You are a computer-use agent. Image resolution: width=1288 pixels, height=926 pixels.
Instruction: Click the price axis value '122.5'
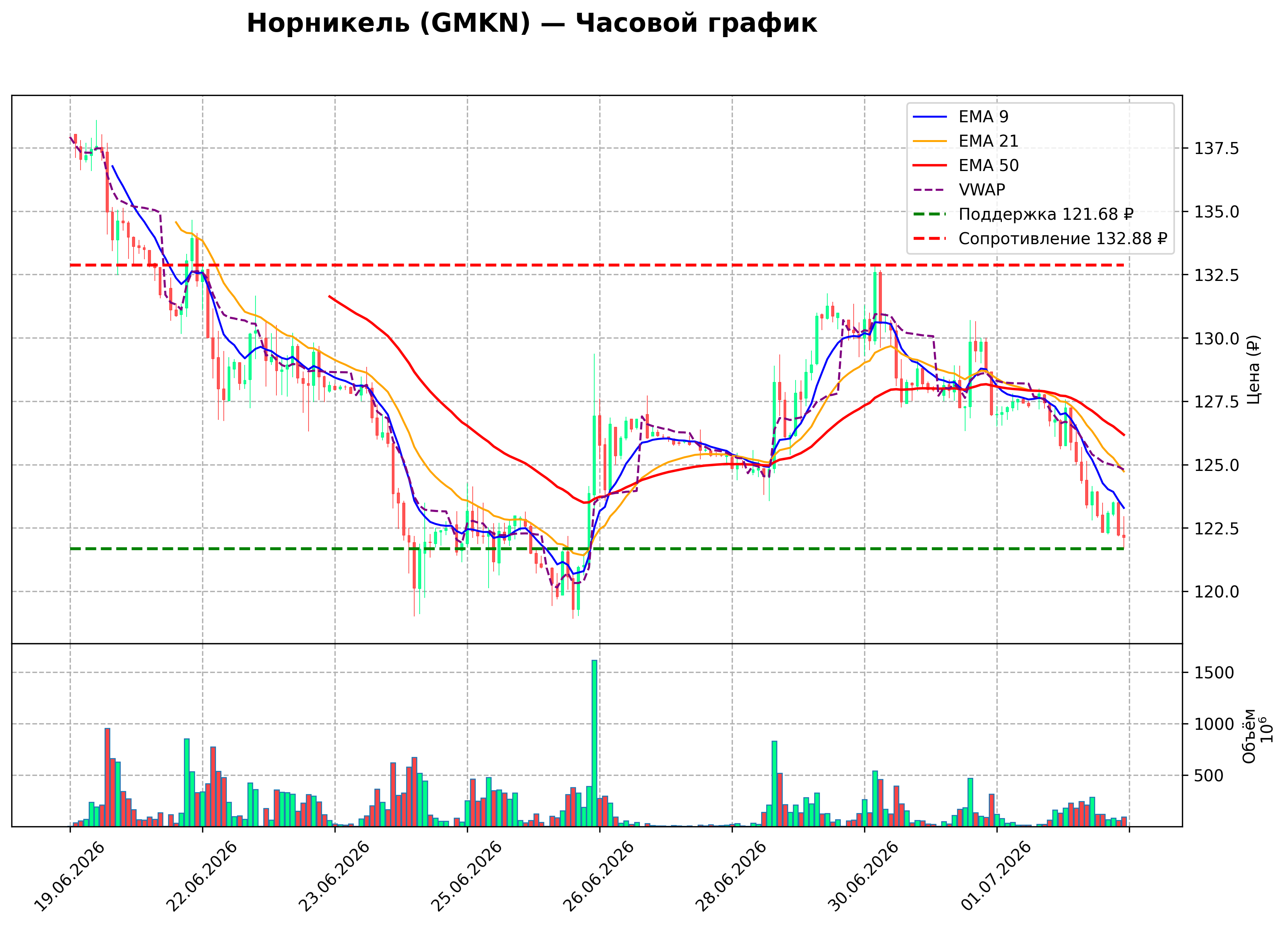pos(1216,529)
